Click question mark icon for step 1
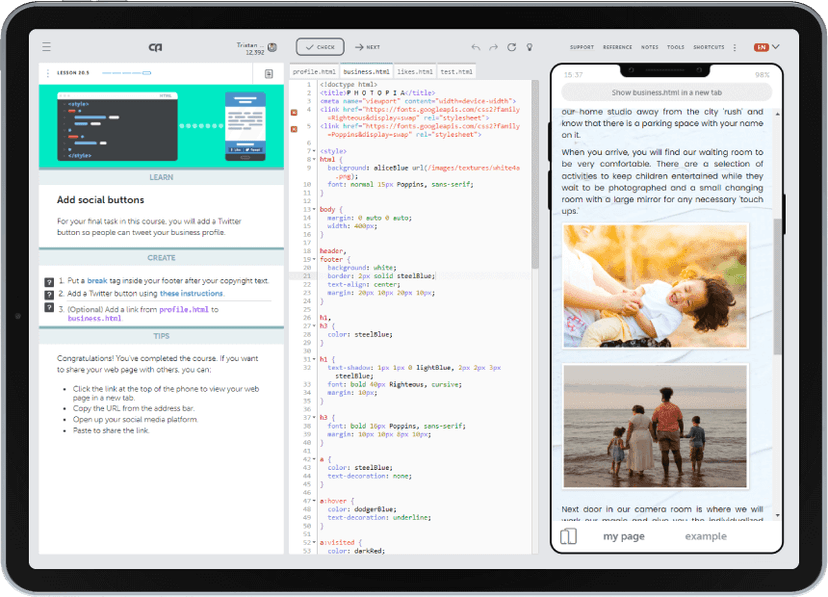The image size is (828, 597). tap(49, 282)
